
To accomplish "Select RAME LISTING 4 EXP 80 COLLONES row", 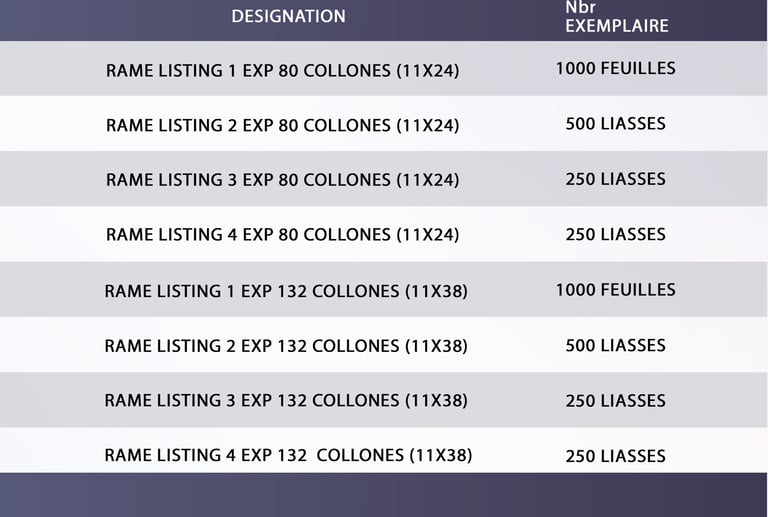I will coord(282,235).
